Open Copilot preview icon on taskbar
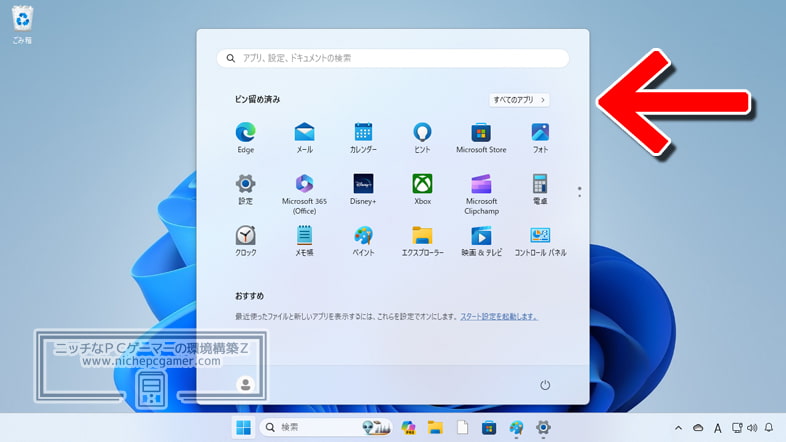 tap(409, 427)
